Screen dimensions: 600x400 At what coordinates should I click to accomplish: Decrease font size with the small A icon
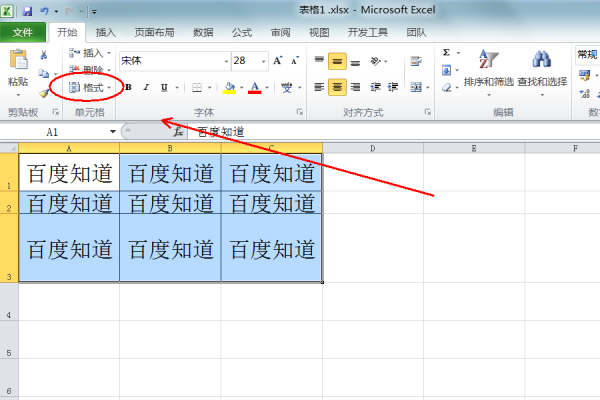[295, 60]
